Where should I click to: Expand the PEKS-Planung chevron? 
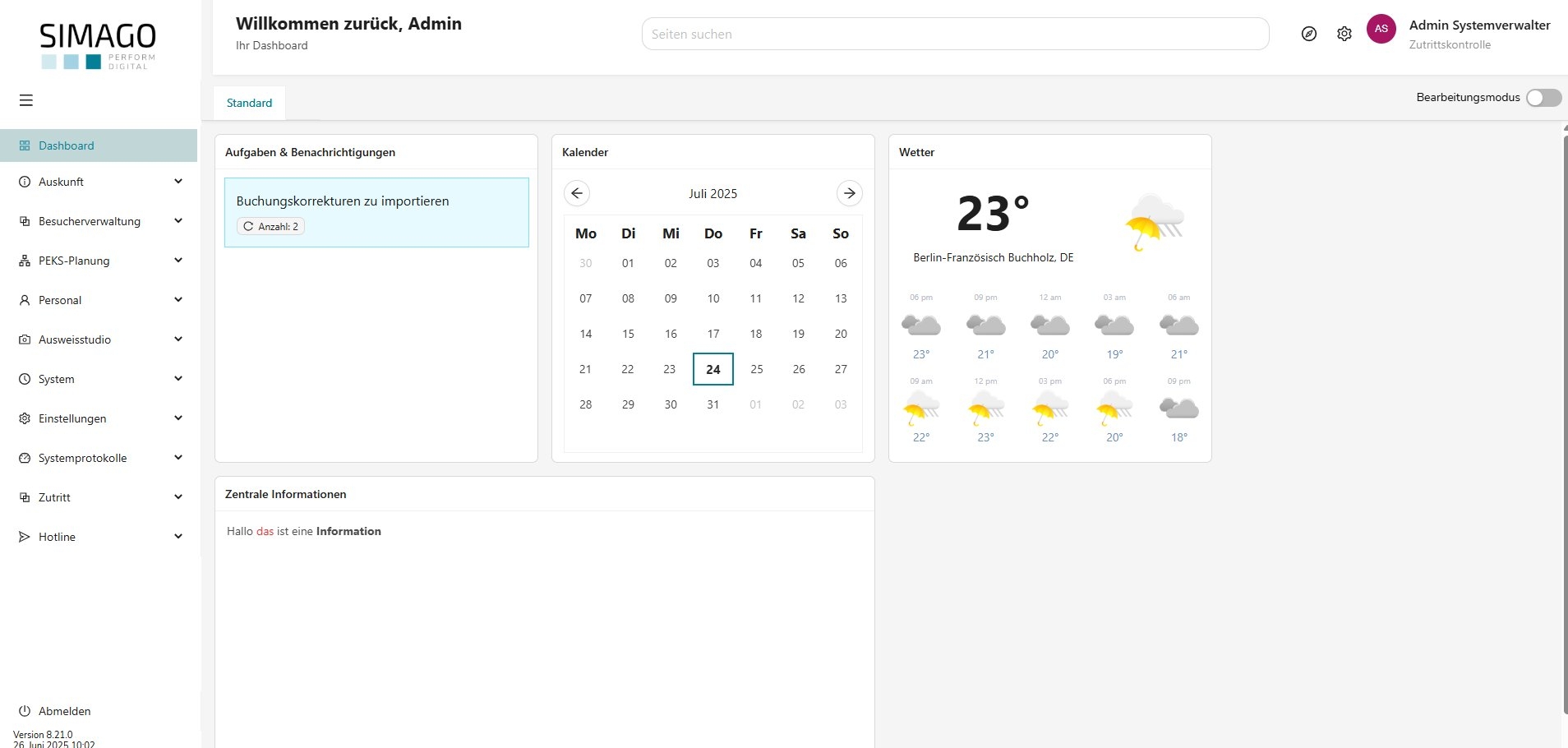point(178,261)
